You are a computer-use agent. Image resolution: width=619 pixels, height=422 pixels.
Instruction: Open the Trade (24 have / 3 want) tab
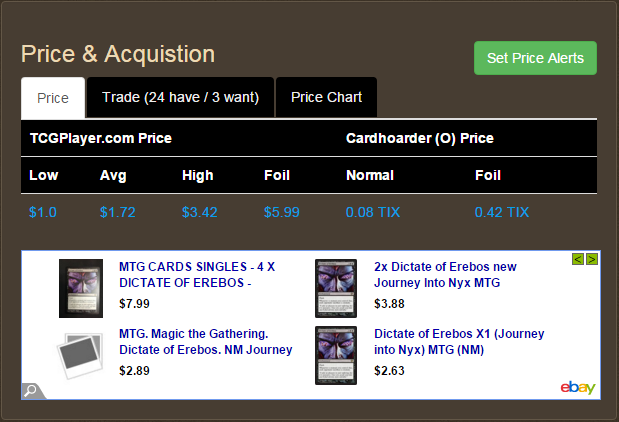(x=180, y=97)
